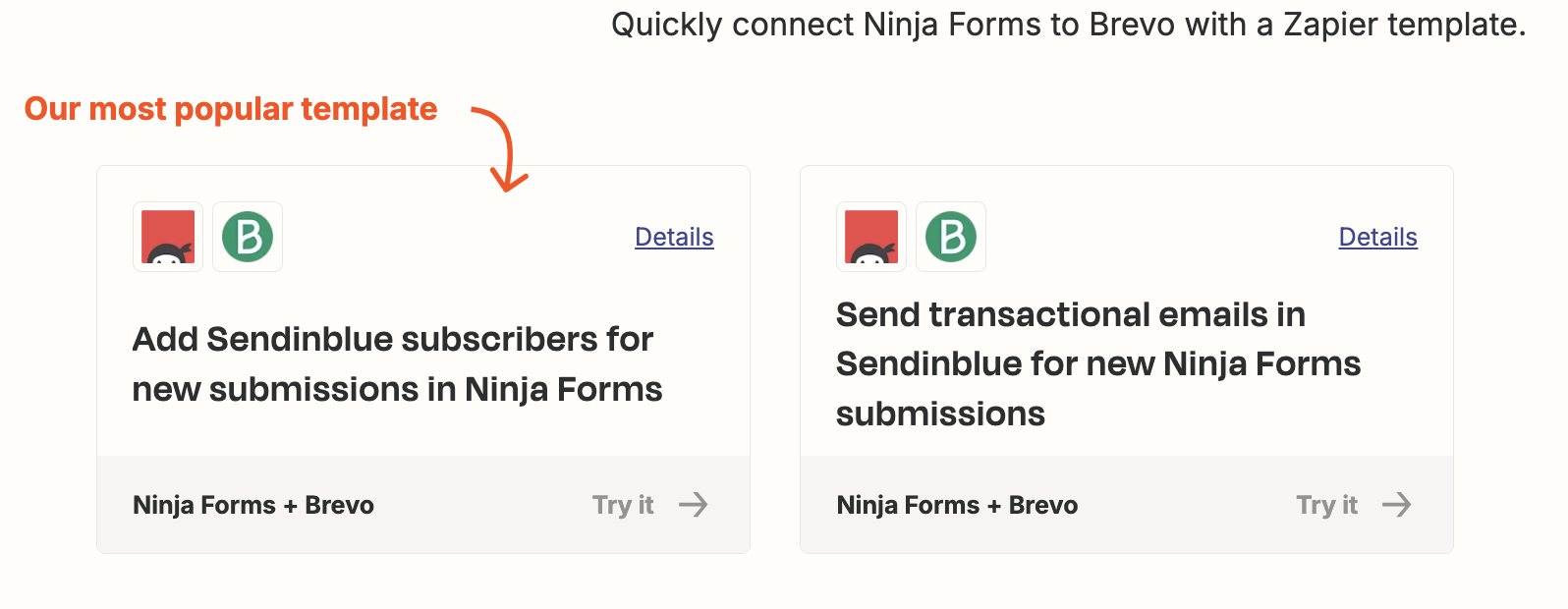Click Ninja Forms icon in second template card

pyautogui.click(x=871, y=237)
